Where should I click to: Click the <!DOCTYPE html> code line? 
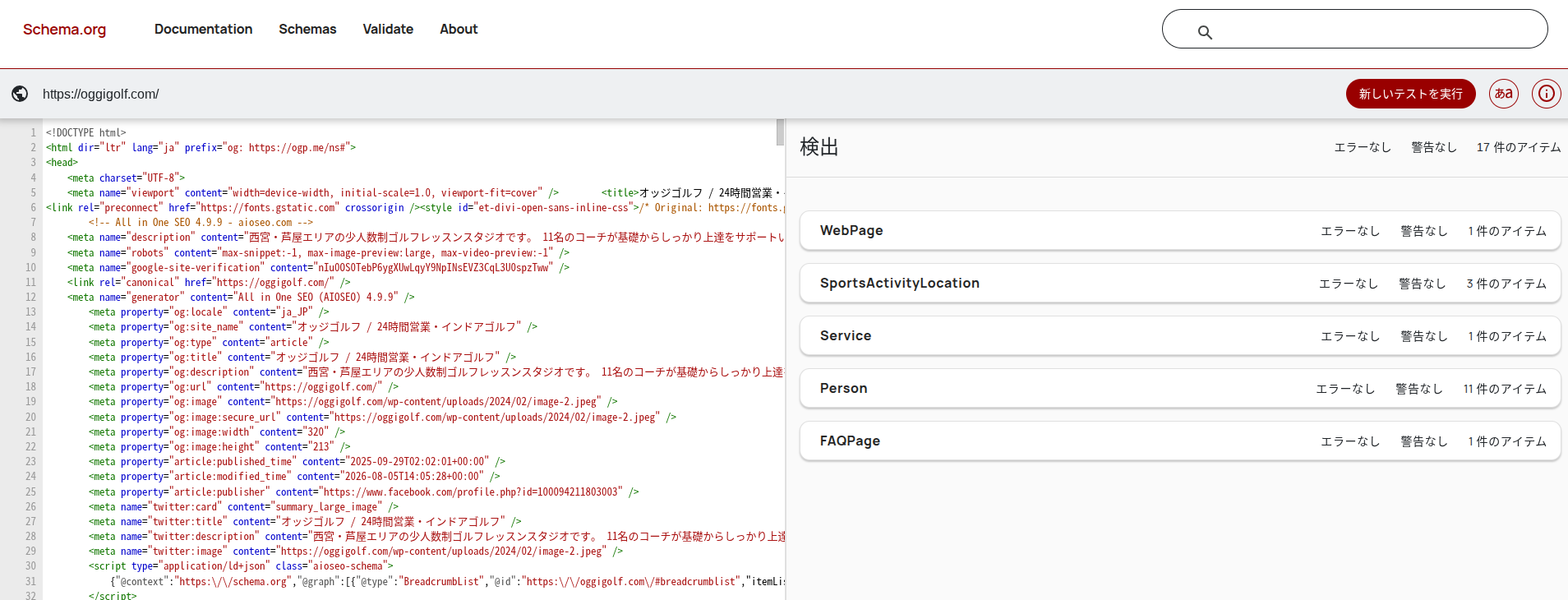tap(86, 132)
